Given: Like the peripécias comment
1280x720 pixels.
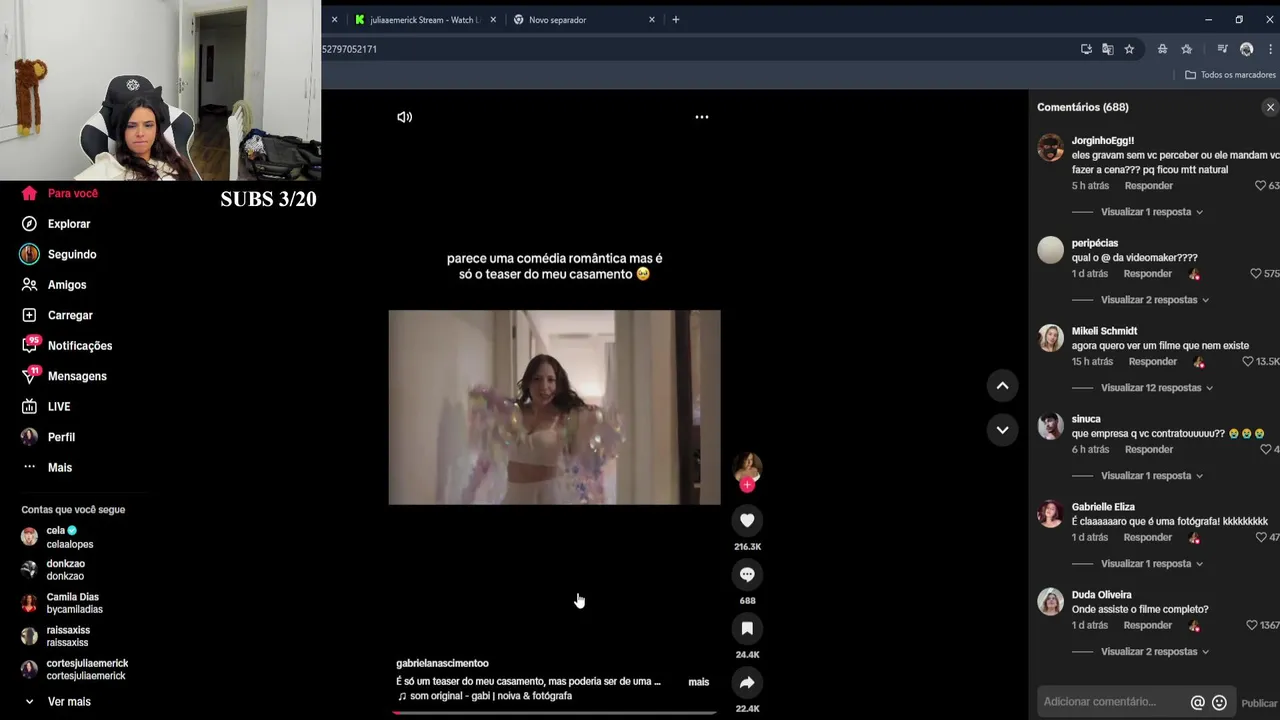Looking at the screenshot, I should tap(1256, 274).
